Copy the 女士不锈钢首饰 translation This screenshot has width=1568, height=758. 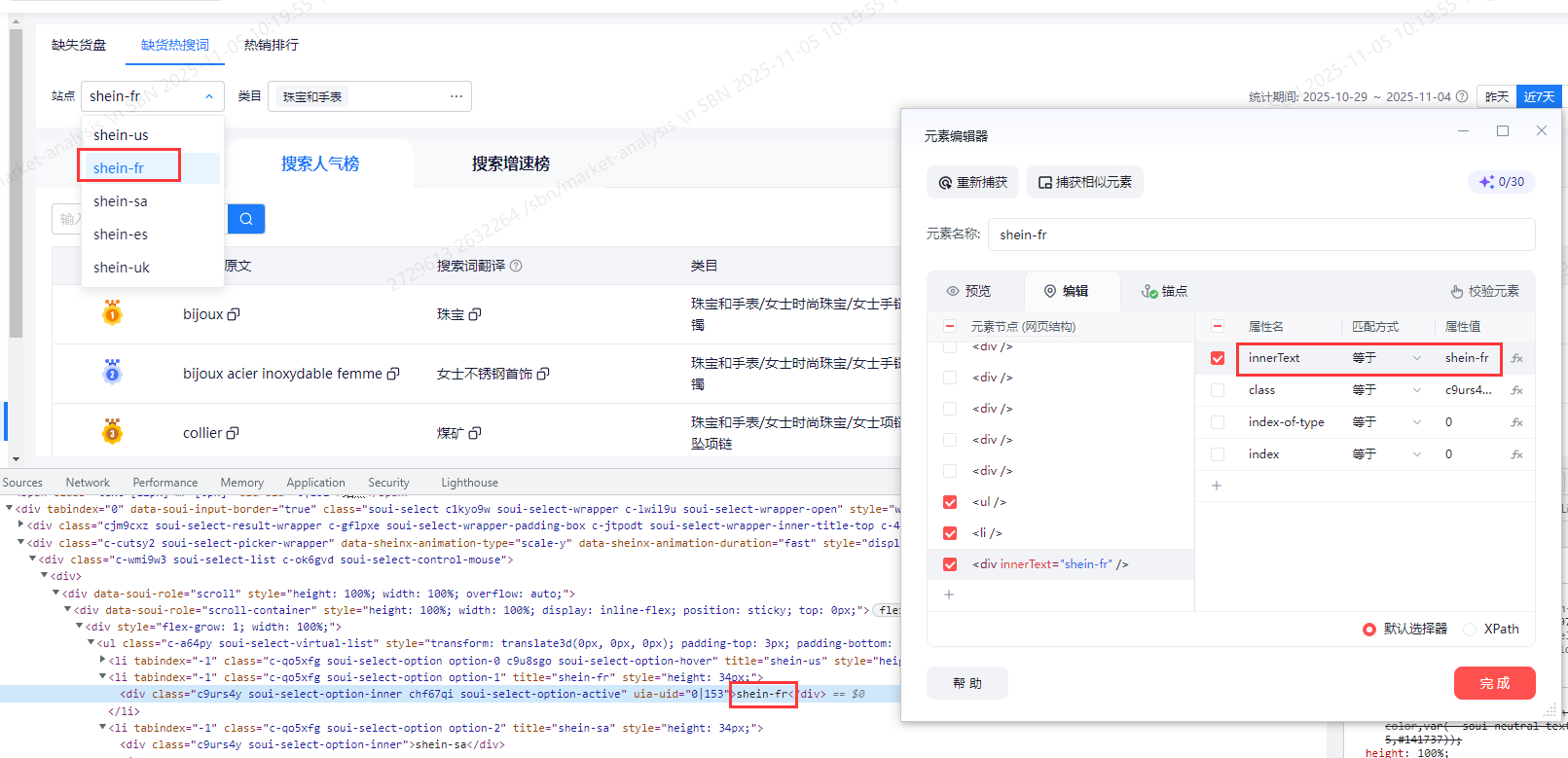(543, 374)
